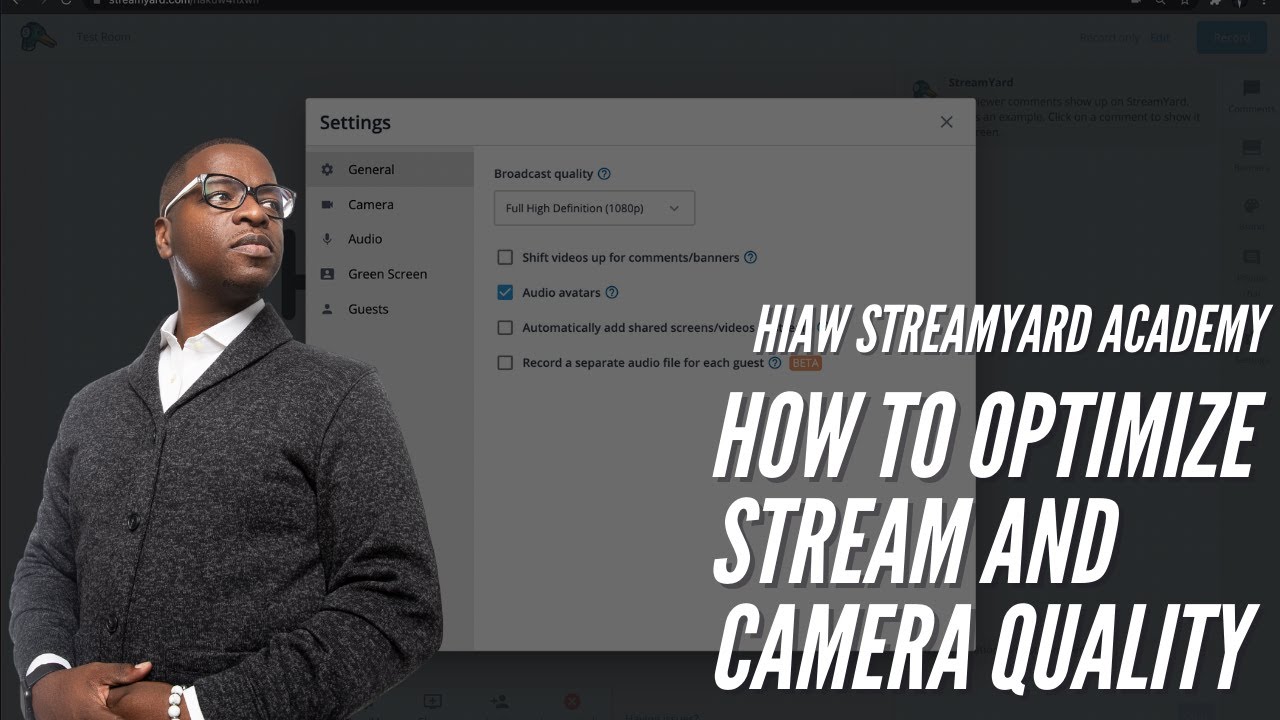
Task: Click help icon next to Record separate audio
Action: coord(775,362)
